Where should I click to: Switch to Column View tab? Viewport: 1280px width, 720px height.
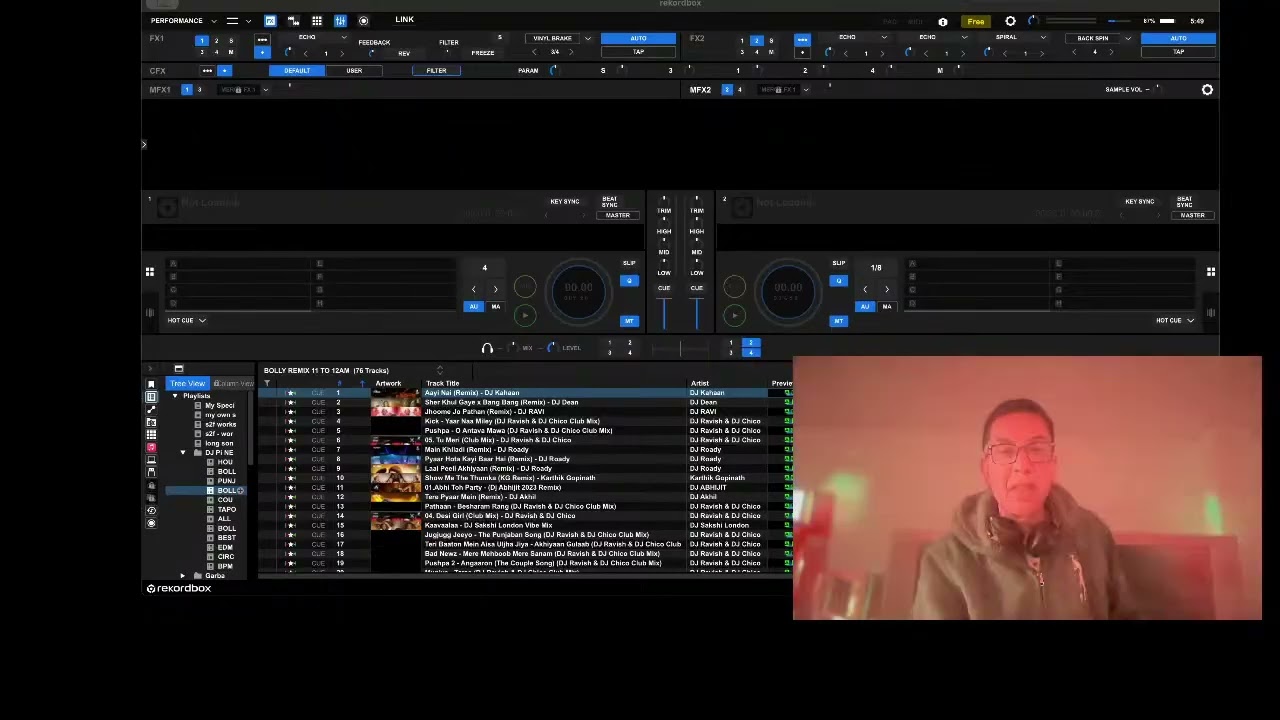click(232, 384)
